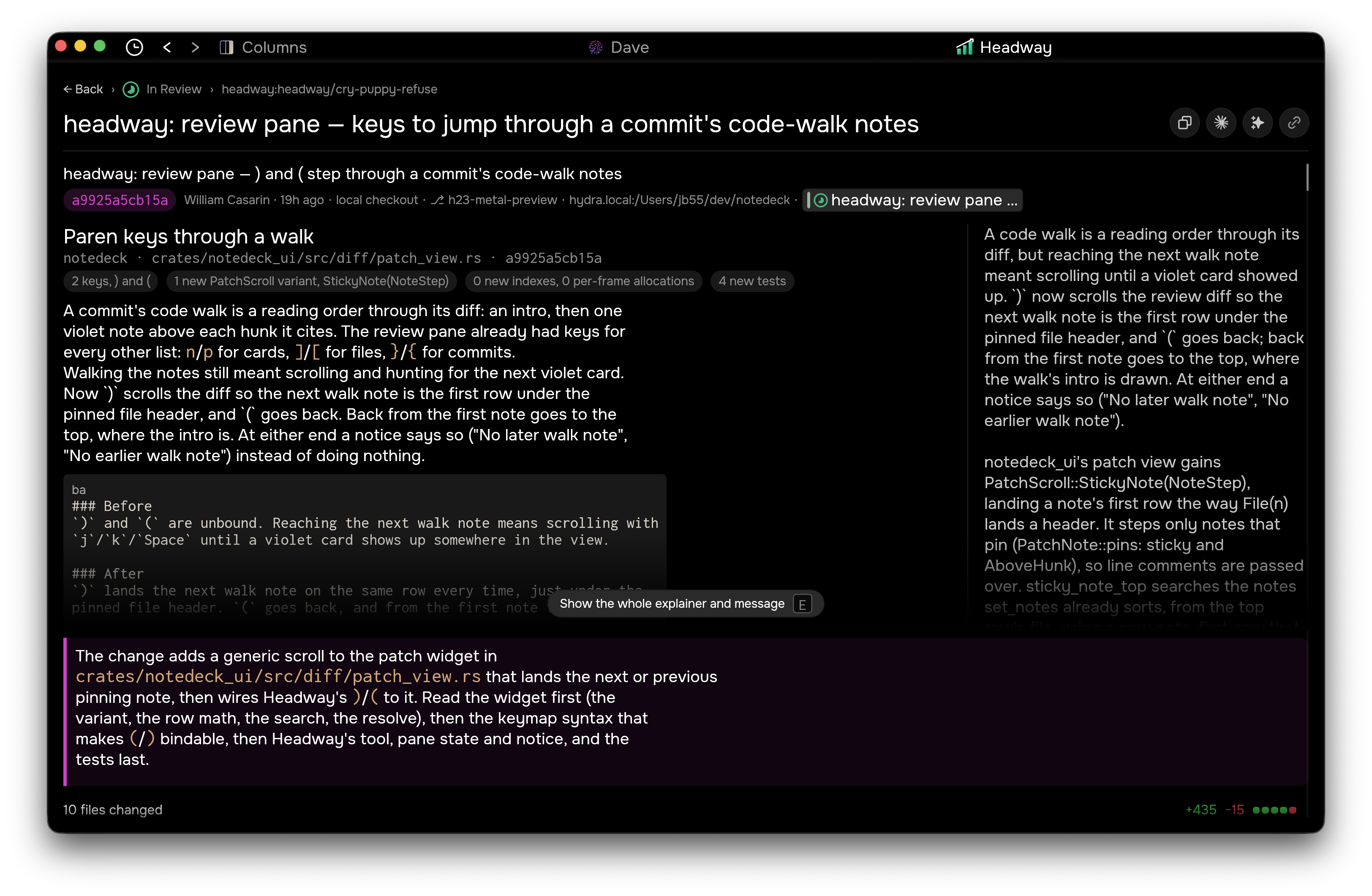Click the sparkle icon button

(1257, 122)
